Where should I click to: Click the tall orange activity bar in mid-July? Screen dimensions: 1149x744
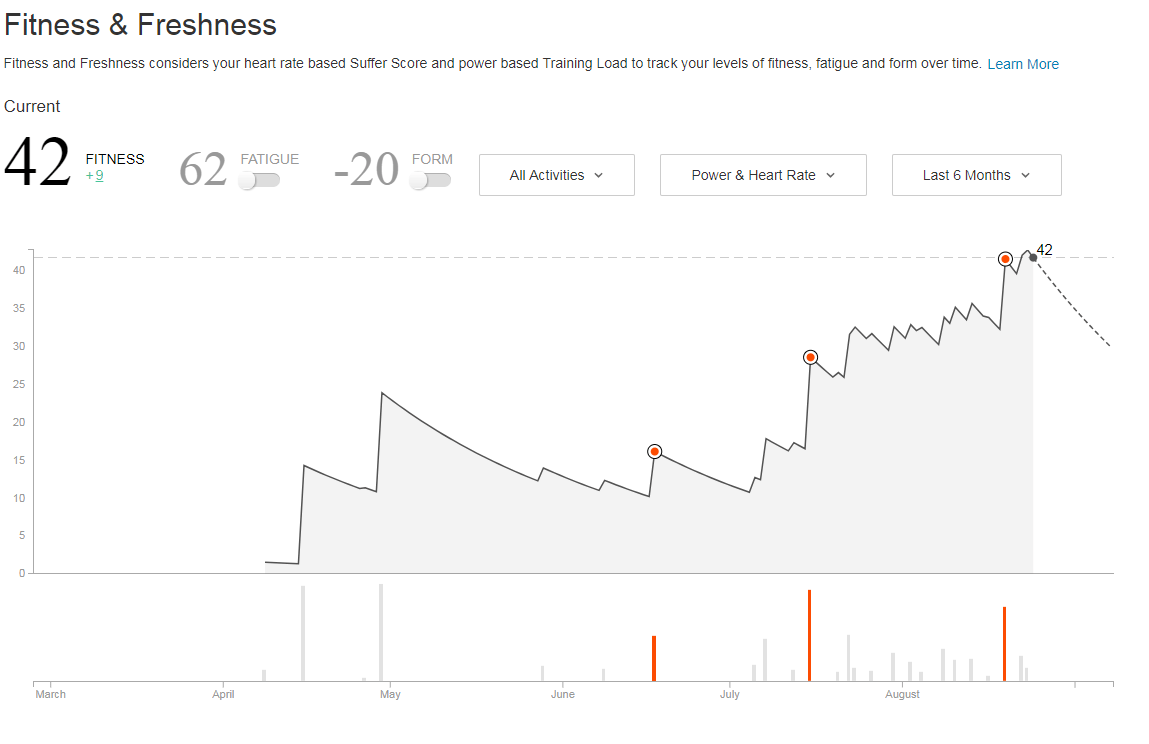coord(809,635)
